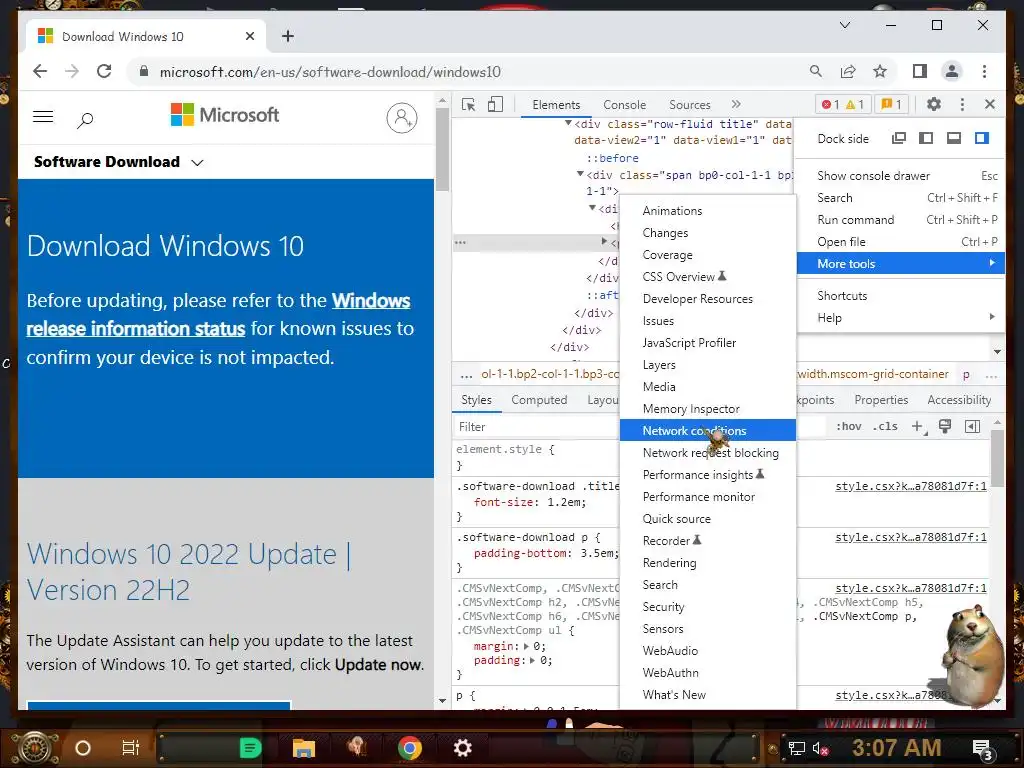Open Chrome profile avatar
The image size is (1024, 768).
[x=952, y=71]
